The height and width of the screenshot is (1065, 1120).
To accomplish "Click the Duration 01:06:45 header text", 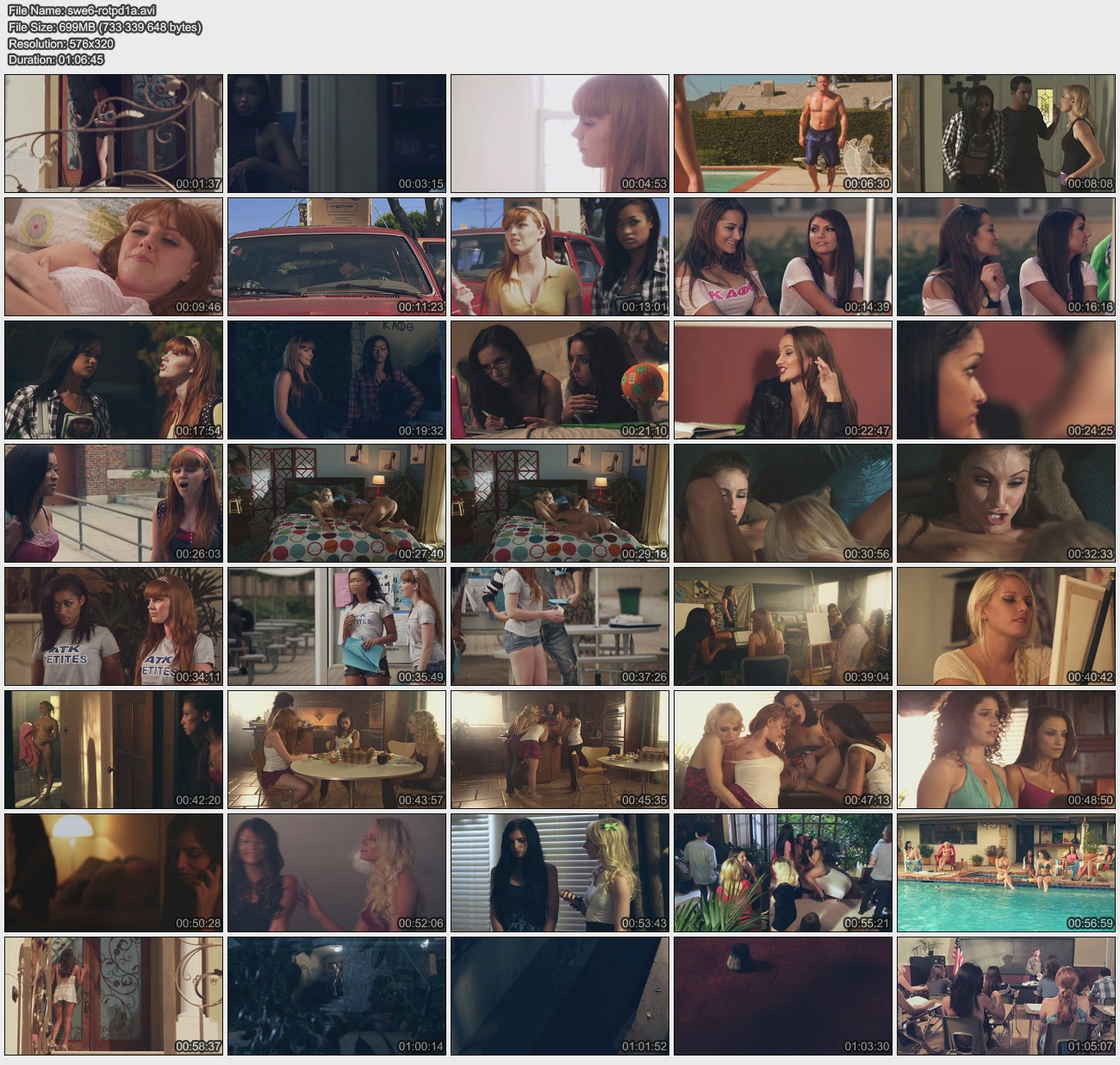I will pos(56,59).
